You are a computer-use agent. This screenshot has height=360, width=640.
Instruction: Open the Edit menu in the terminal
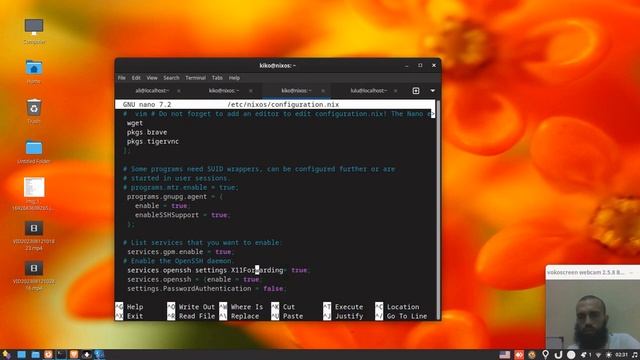click(136, 78)
